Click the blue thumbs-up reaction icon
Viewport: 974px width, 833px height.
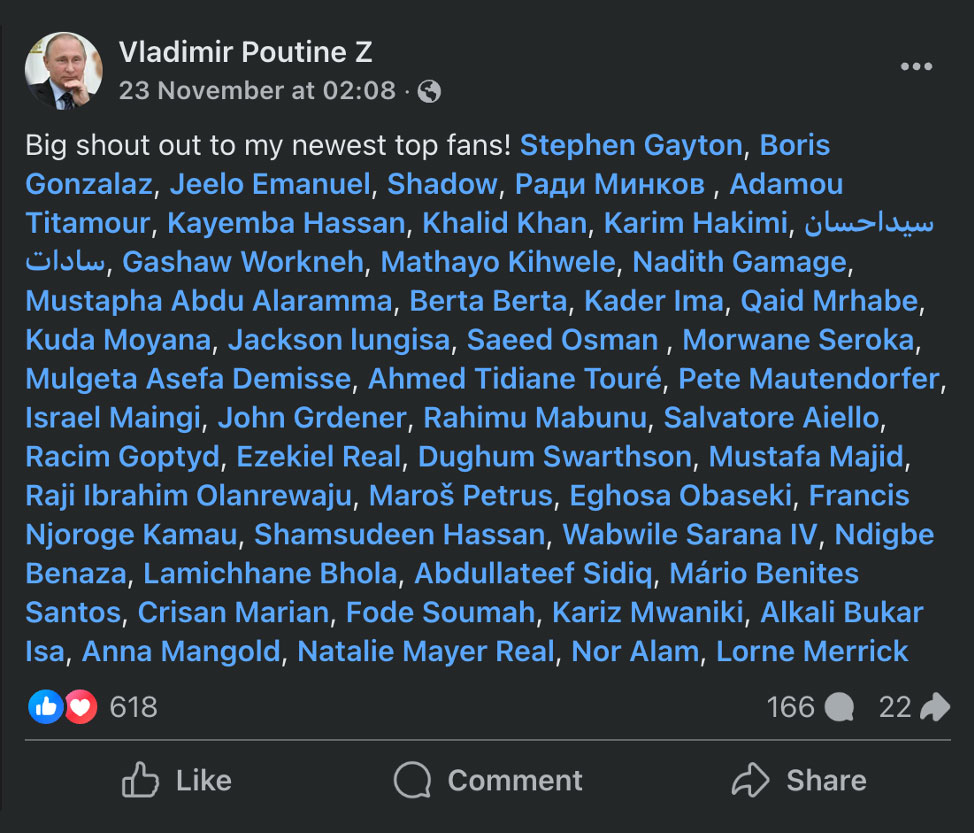[45, 708]
